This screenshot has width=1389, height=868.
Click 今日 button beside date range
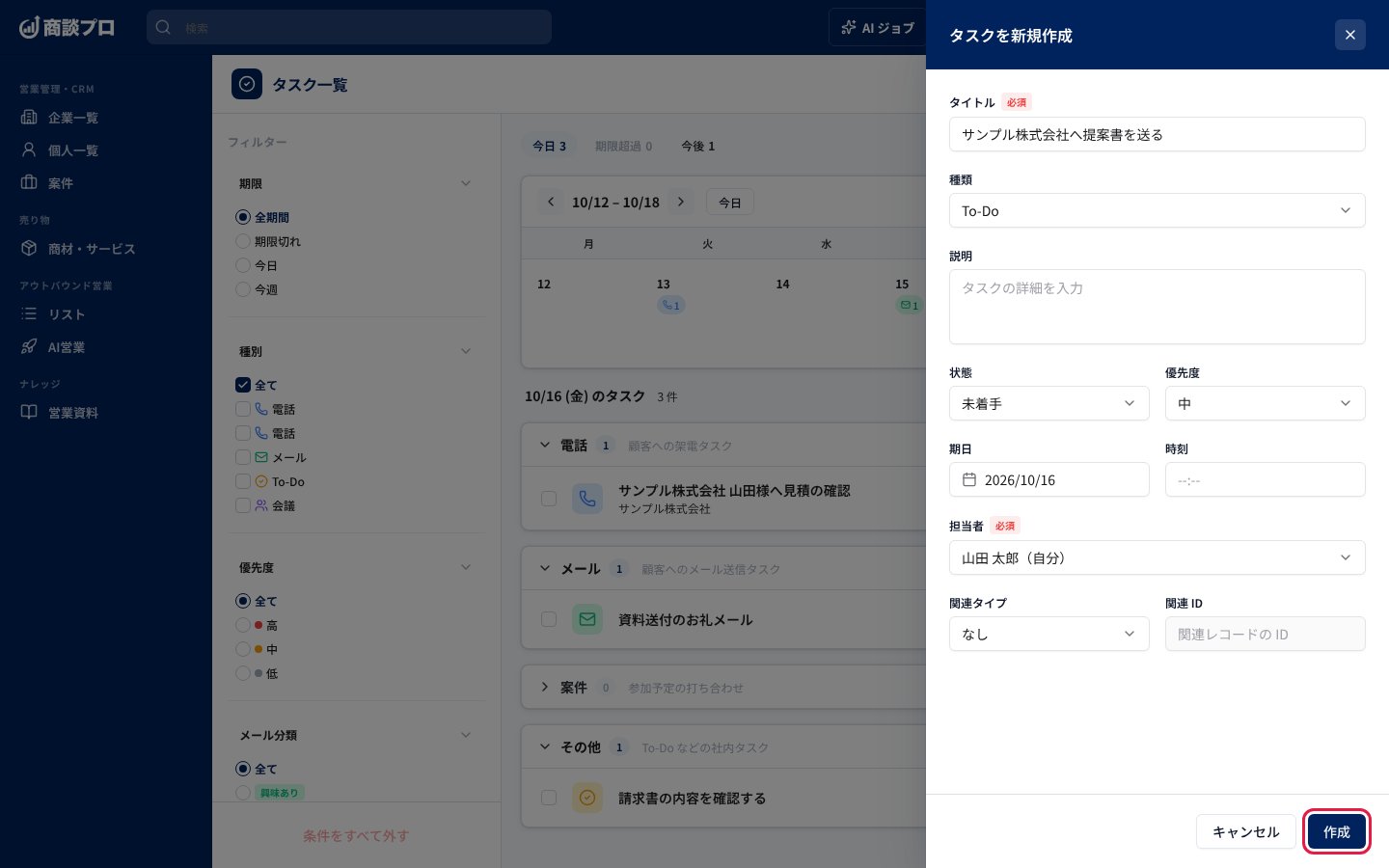[730, 203]
